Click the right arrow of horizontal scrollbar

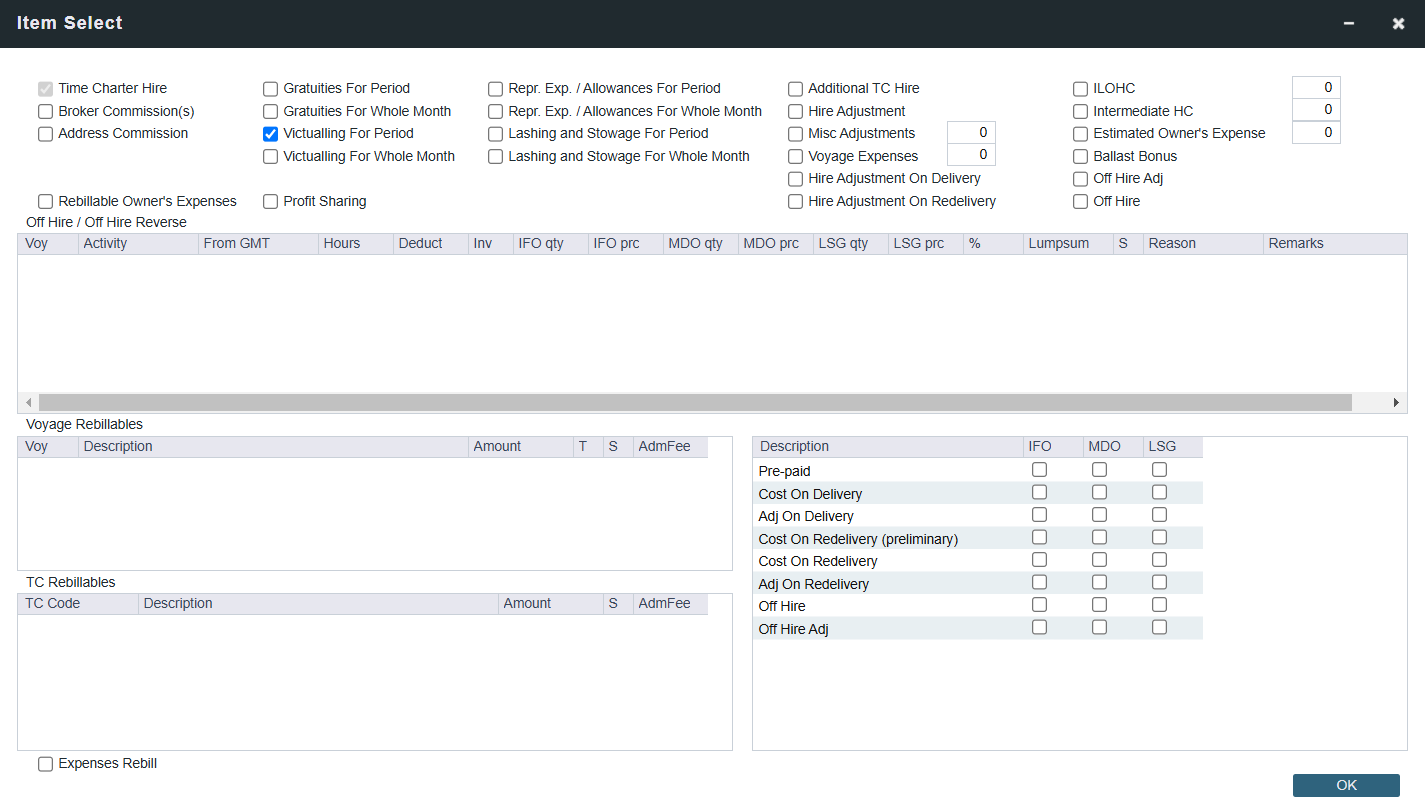click(x=1396, y=402)
